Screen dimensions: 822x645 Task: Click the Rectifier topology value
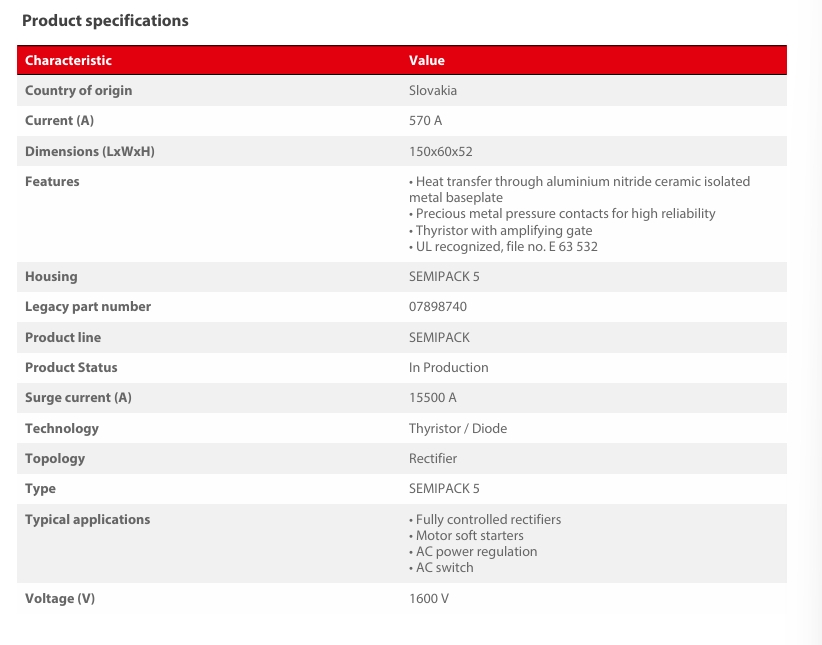click(433, 458)
